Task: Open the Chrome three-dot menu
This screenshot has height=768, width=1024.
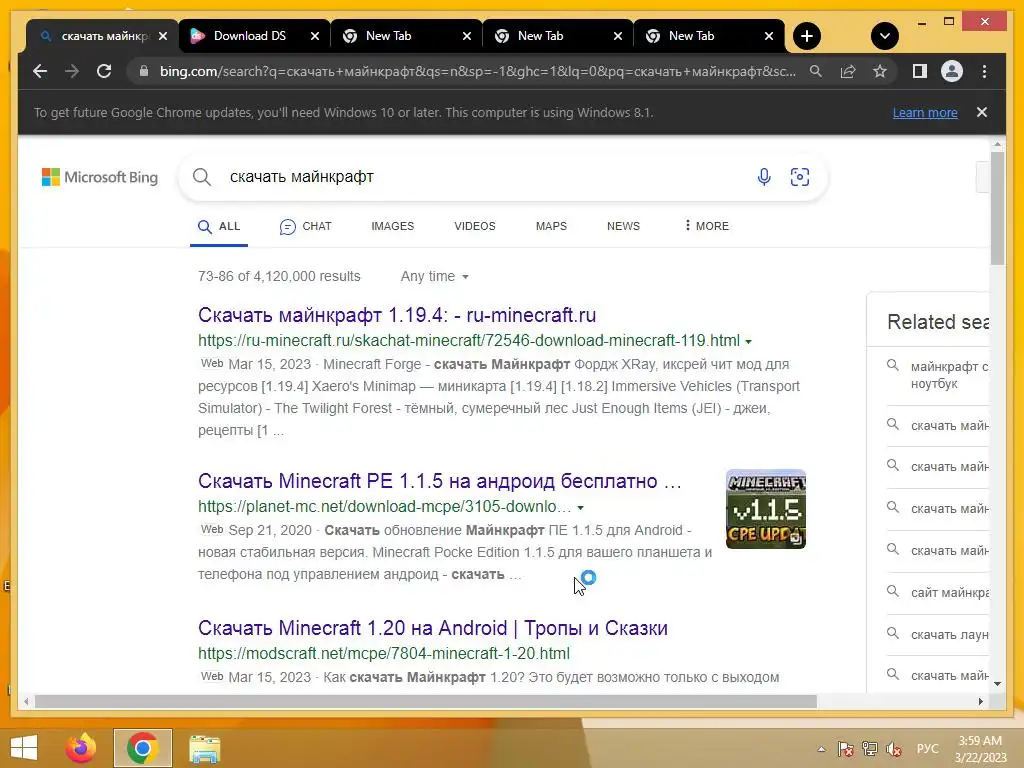Action: pos(984,71)
